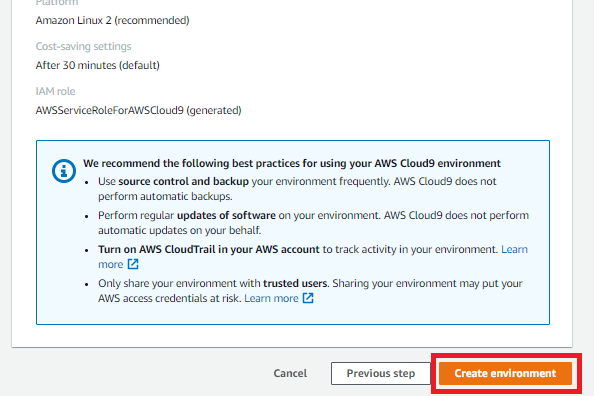Go back with Previous step button
The height and width of the screenshot is (396, 594).
[381, 373]
